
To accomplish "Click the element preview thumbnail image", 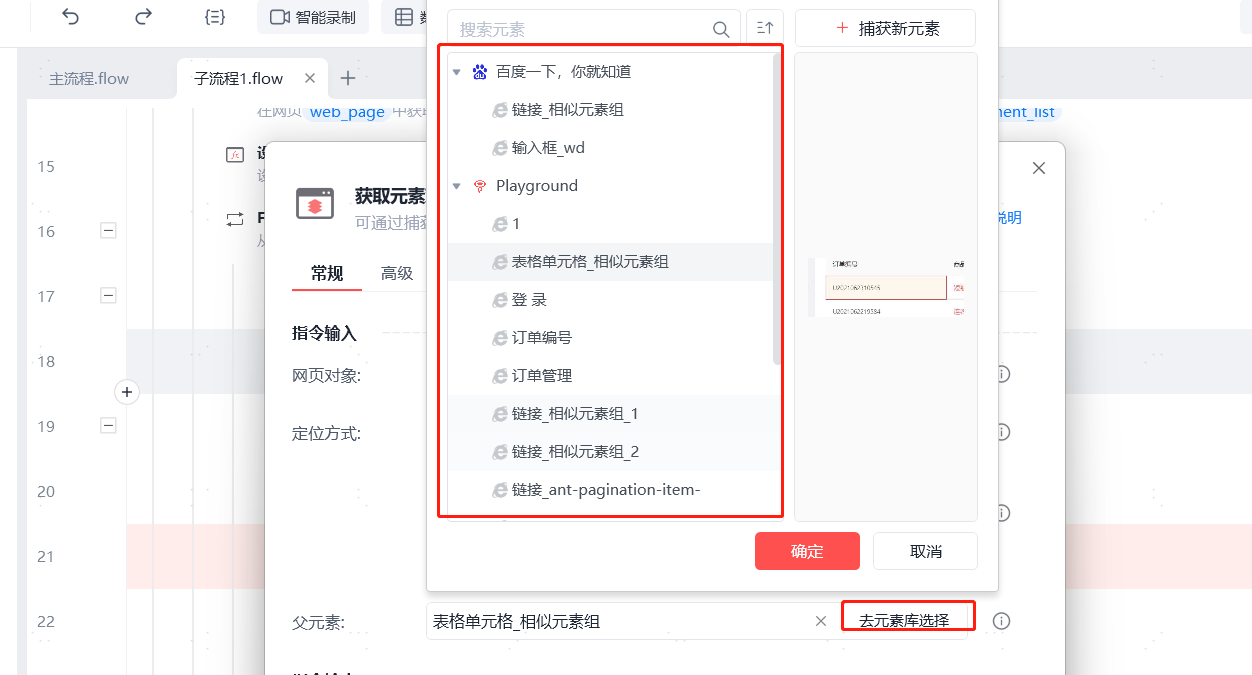I will coord(886,288).
